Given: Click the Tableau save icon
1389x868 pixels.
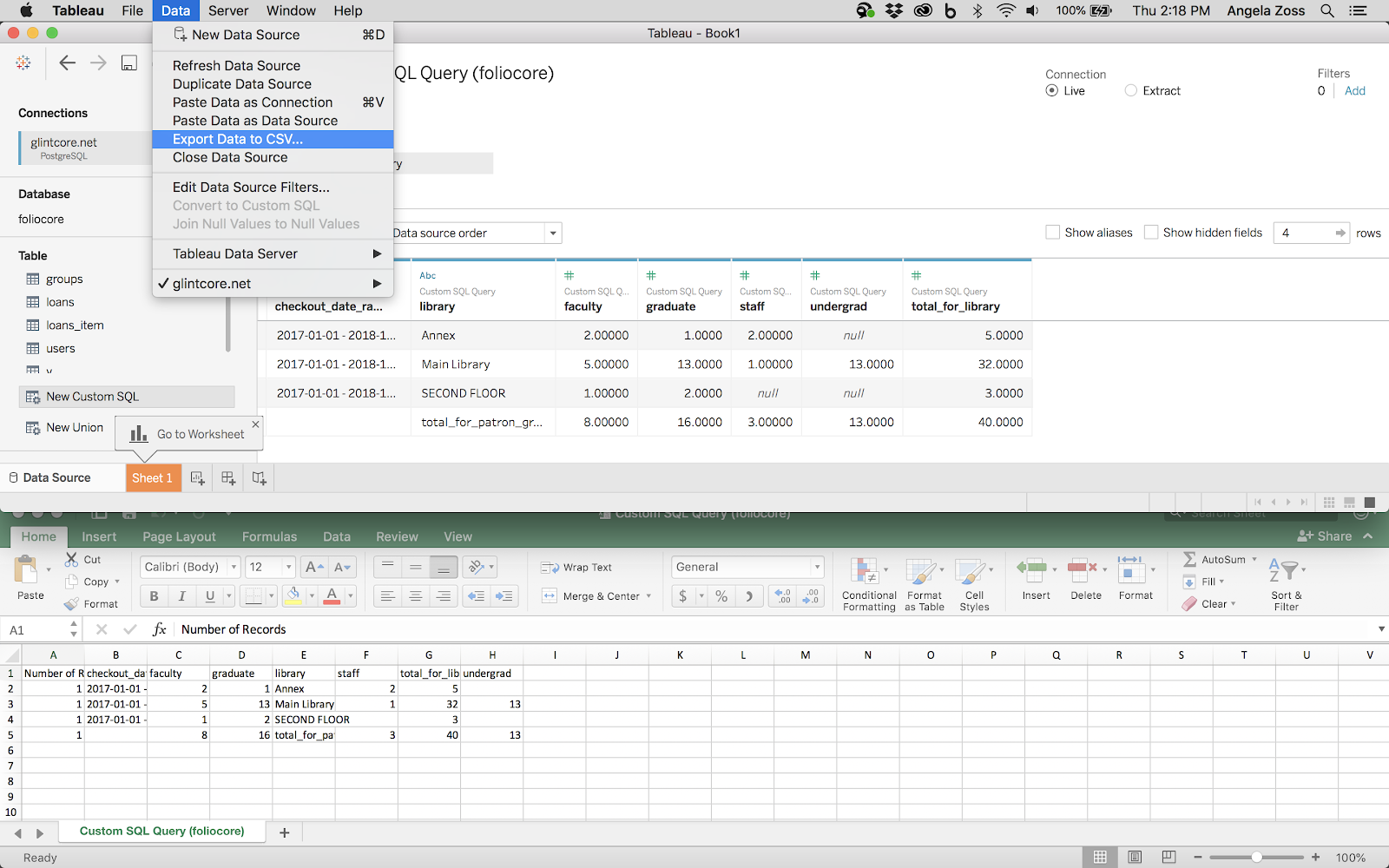Looking at the screenshot, I should point(129,62).
